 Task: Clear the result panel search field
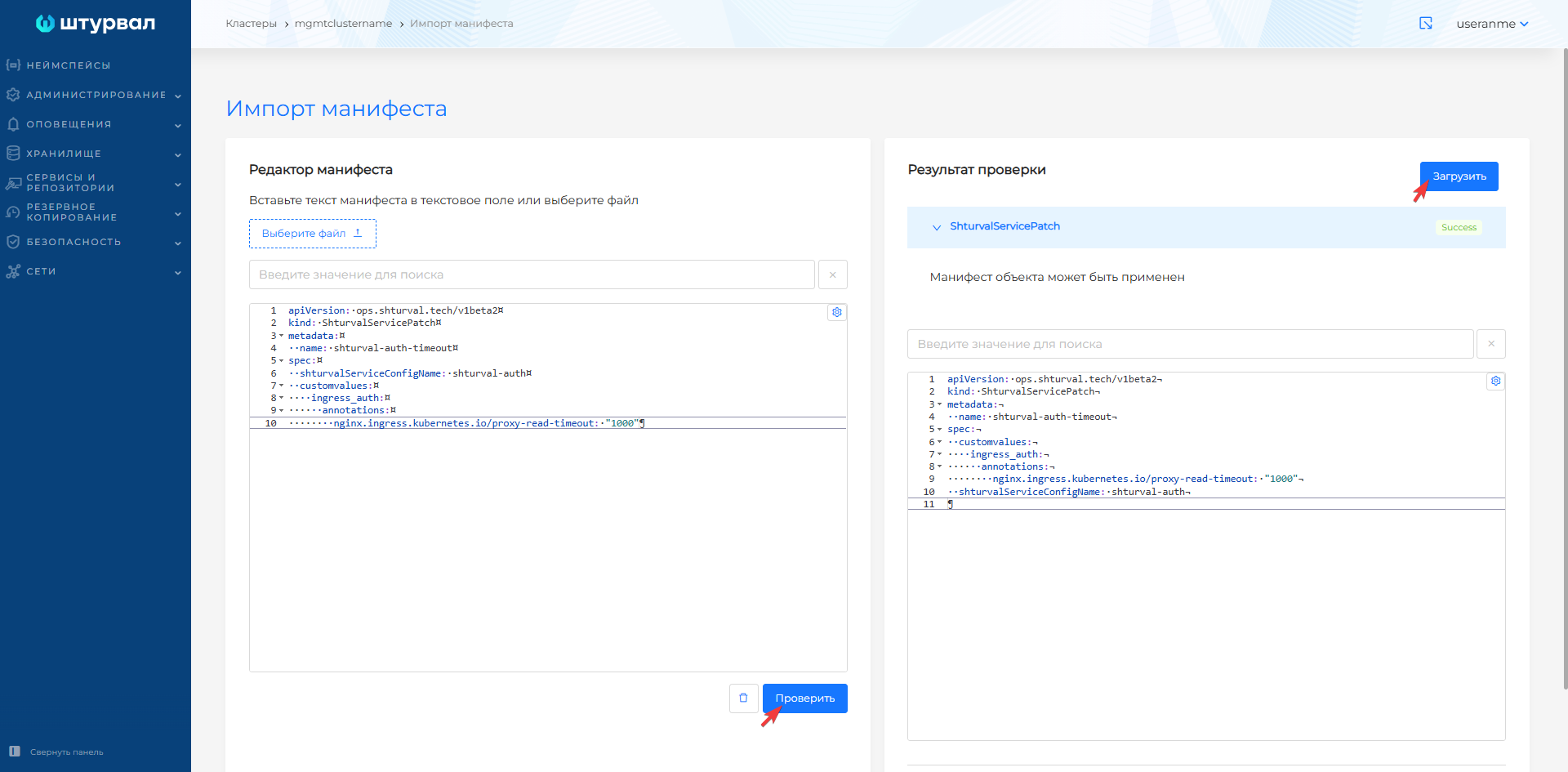pyautogui.click(x=1490, y=344)
